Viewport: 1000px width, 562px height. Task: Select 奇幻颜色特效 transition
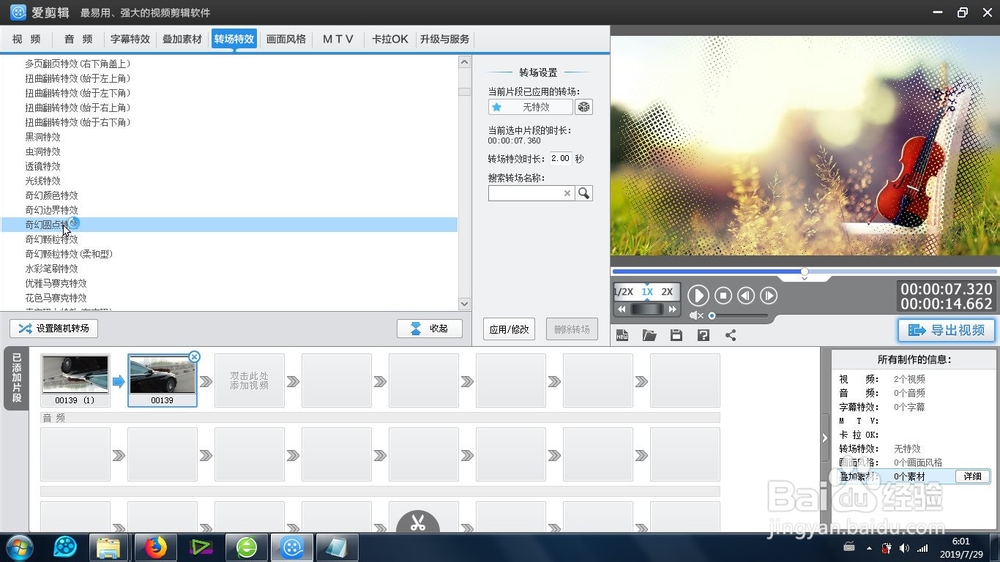[52, 196]
